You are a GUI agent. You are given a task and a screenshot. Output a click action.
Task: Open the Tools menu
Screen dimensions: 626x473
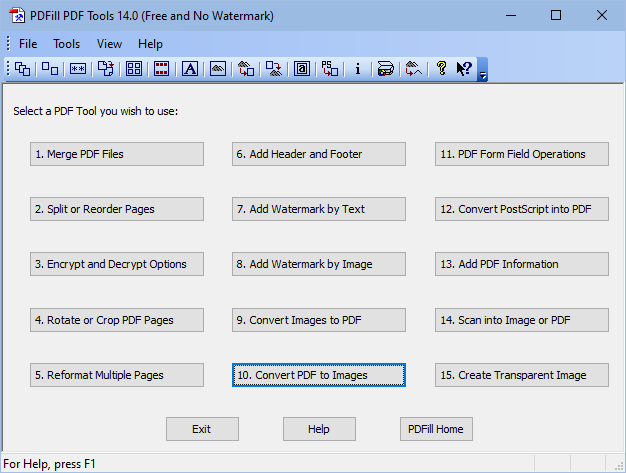pos(67,44)
